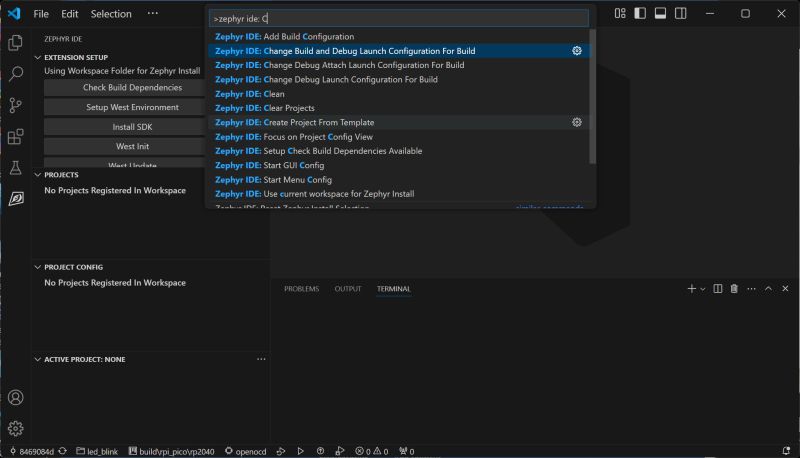Screen dimensions: 800x458
Task: Open notifications bell in the status bar
Action: [x=786, y=451]
